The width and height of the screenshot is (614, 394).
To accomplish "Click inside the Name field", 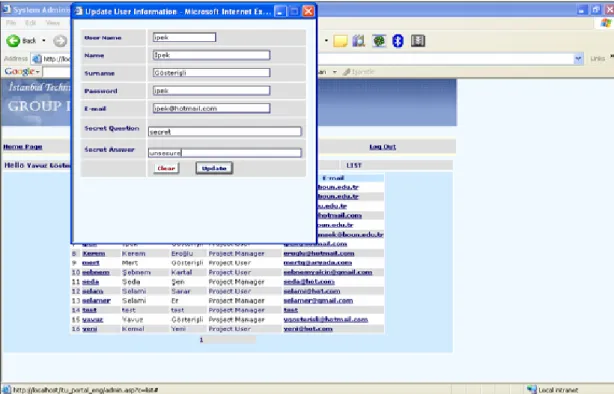I will [x=211, y=55].
